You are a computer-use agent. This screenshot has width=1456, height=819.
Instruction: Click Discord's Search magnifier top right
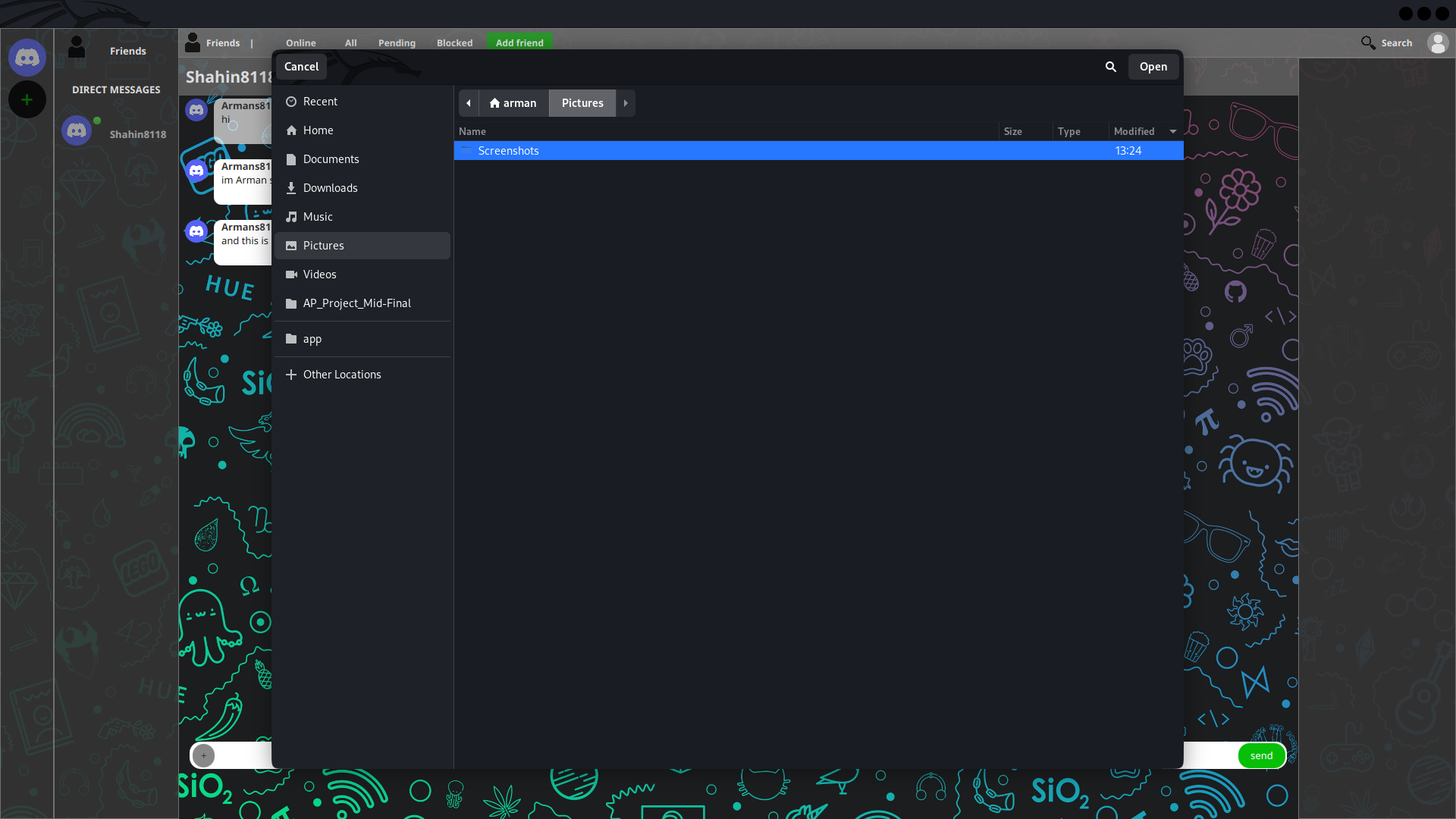pyautogui.click(x=1370, y=42)
